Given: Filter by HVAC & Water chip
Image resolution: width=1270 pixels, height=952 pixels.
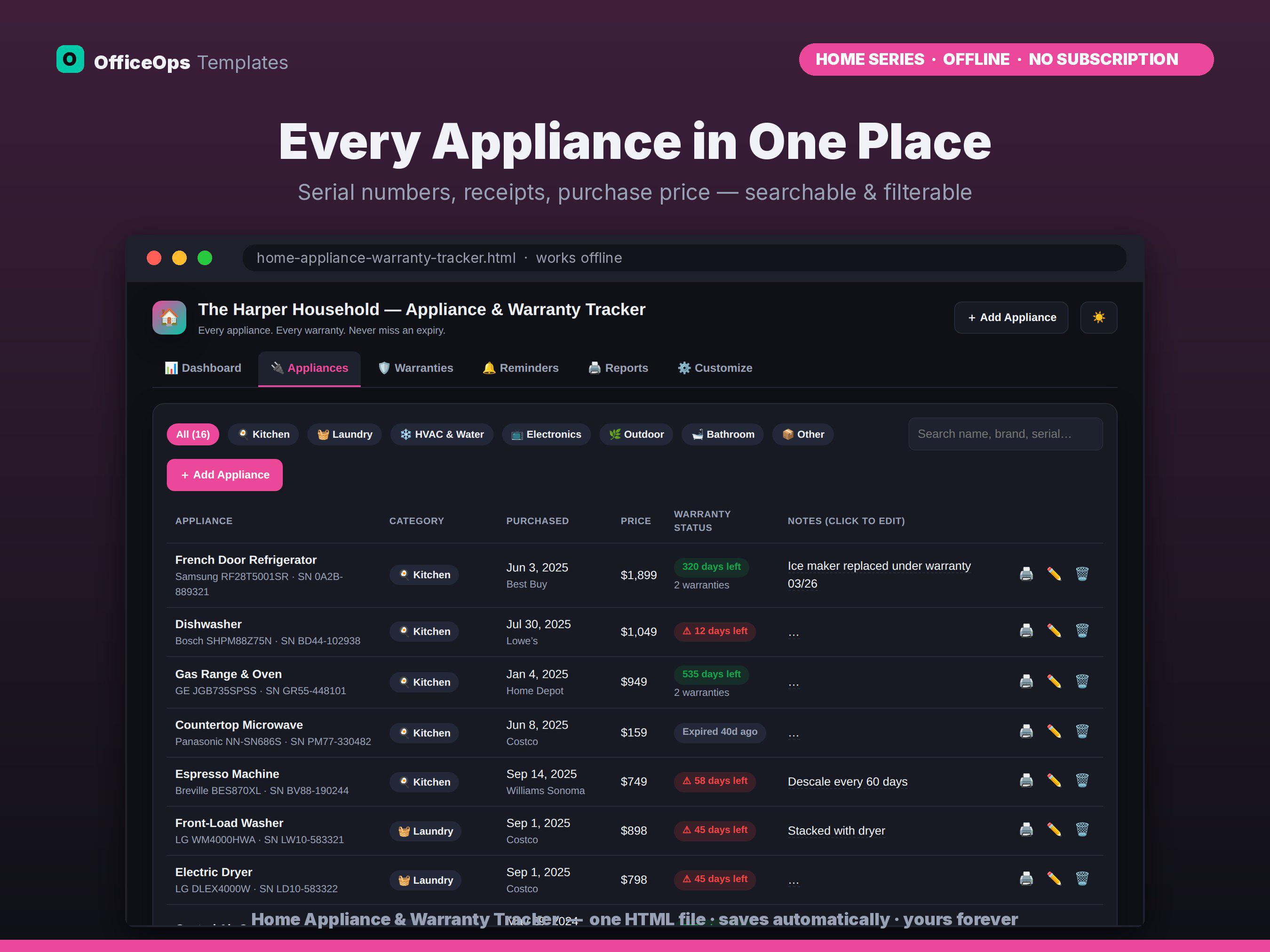Looking at the screenshot, I should tap(442, 434).
